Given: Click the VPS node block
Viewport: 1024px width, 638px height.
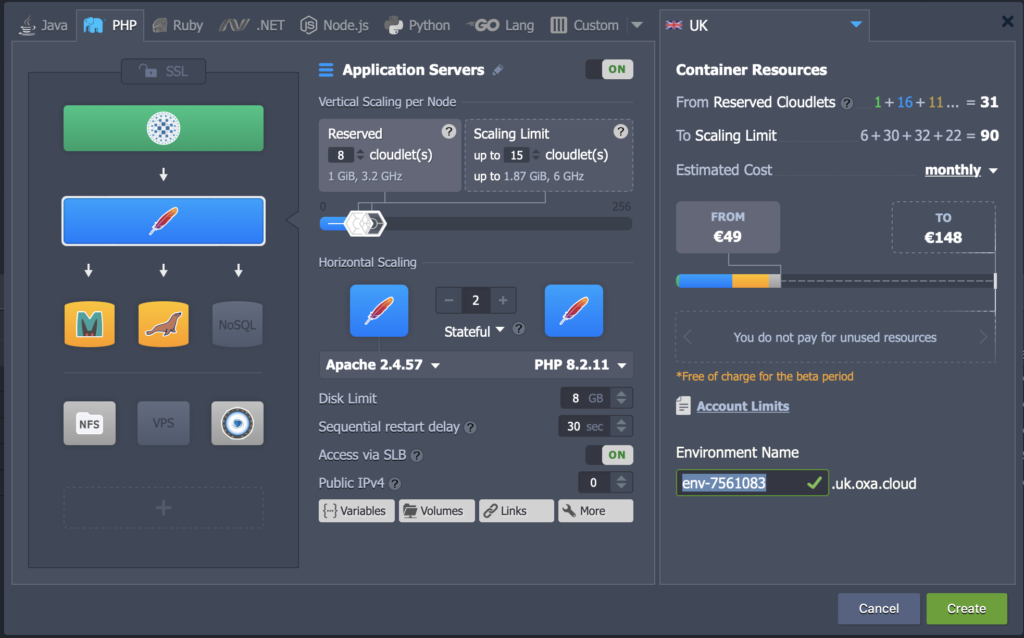Looking at the screenshot, I should [x=163, y=423].
